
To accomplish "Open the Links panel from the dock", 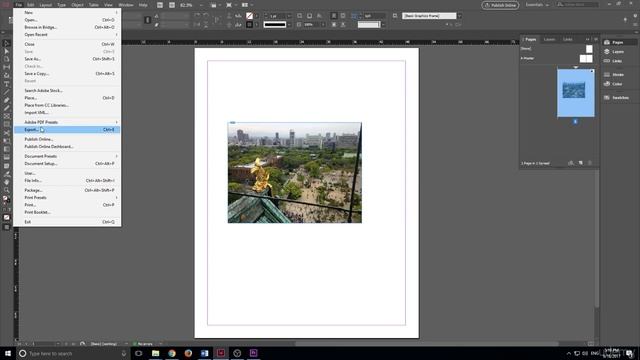I will coord(618,61).
